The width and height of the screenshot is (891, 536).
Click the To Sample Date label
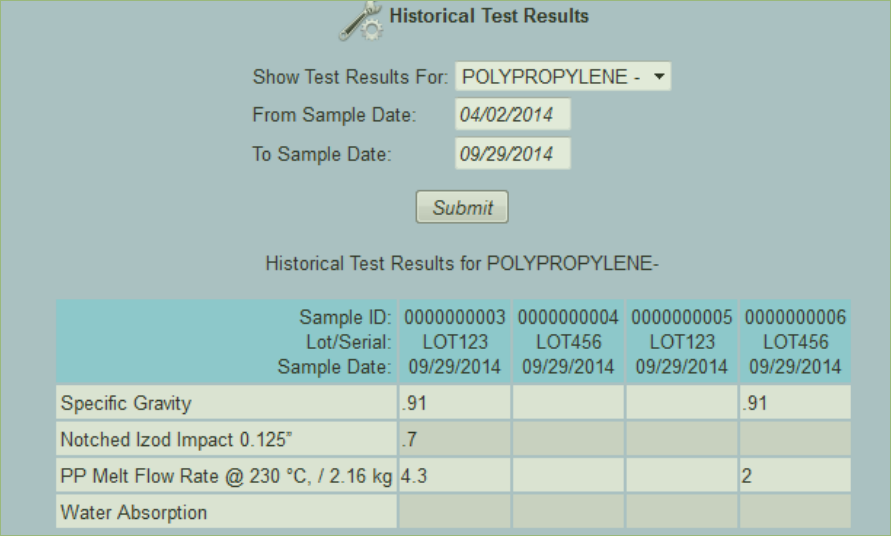click(322, 154)
